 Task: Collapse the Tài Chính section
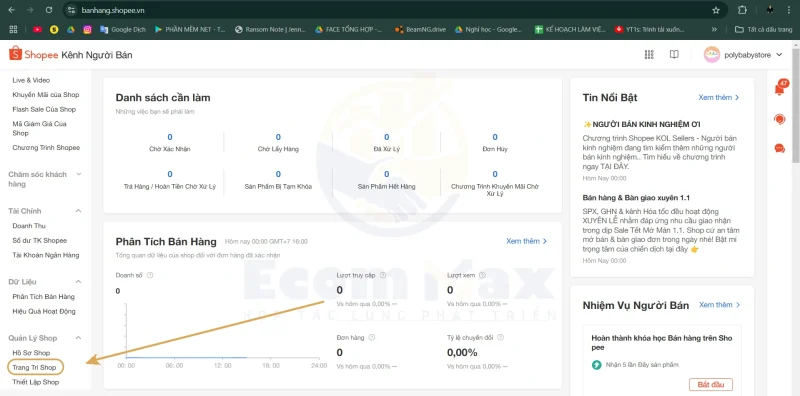(x=79, y=211)
